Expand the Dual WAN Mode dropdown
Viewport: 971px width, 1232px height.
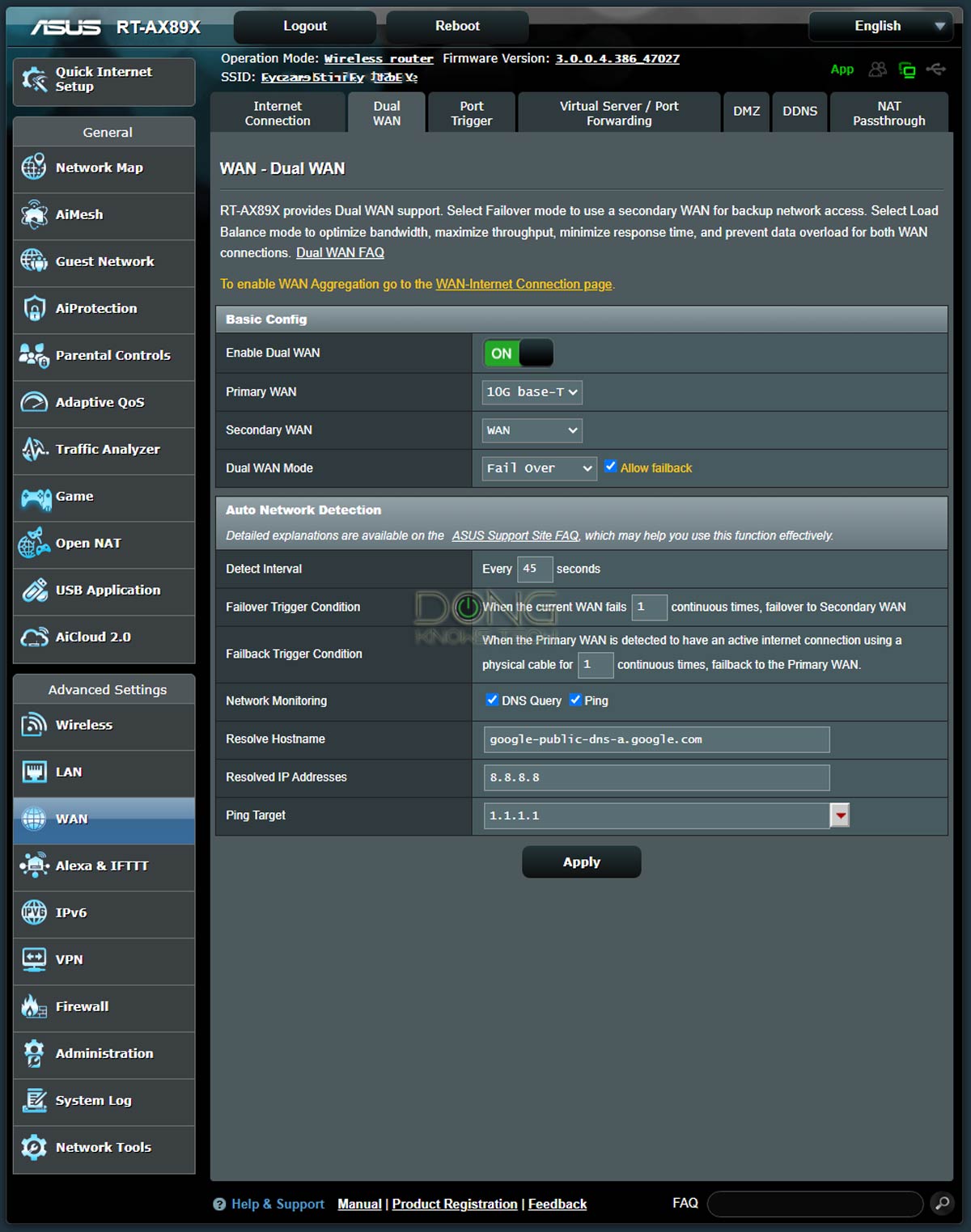tap(539, 468)
